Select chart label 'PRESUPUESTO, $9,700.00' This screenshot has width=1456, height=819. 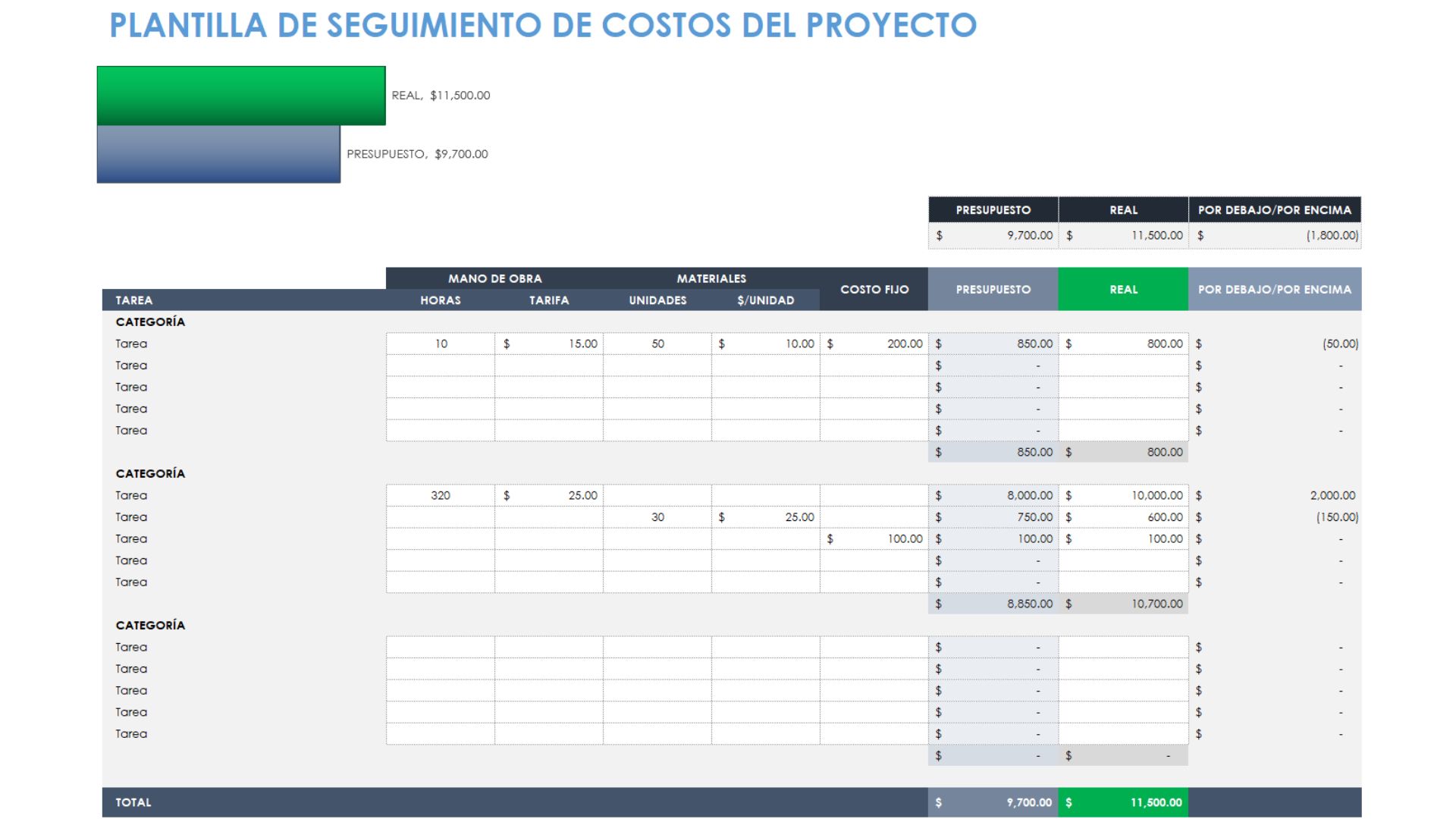coord(417,154)
